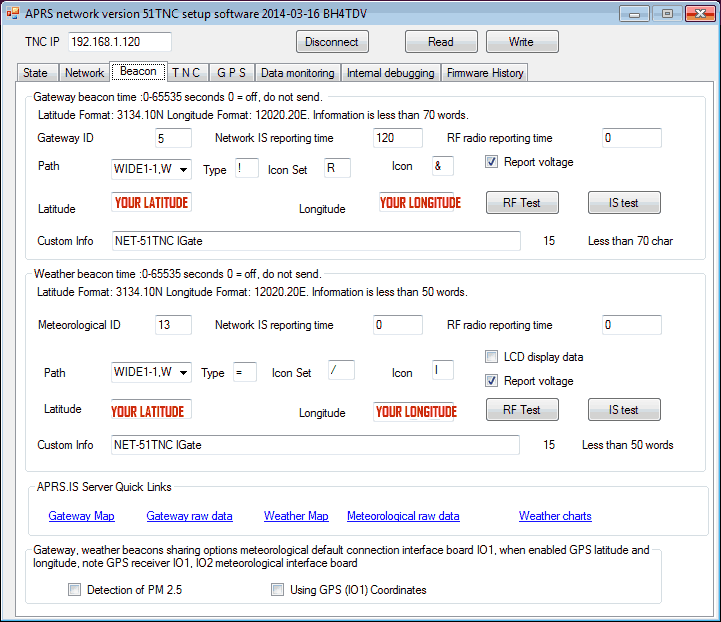Open the Gateway Map link
721x622 pixels.
tap(81, 516)
